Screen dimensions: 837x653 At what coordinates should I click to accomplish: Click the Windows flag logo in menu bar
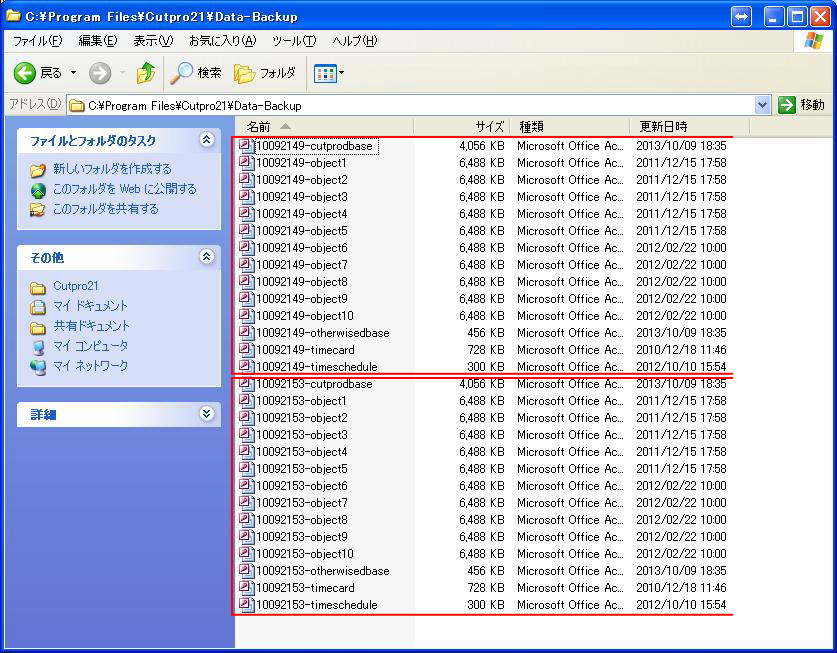pyautogui.click(x=814, y=41)
